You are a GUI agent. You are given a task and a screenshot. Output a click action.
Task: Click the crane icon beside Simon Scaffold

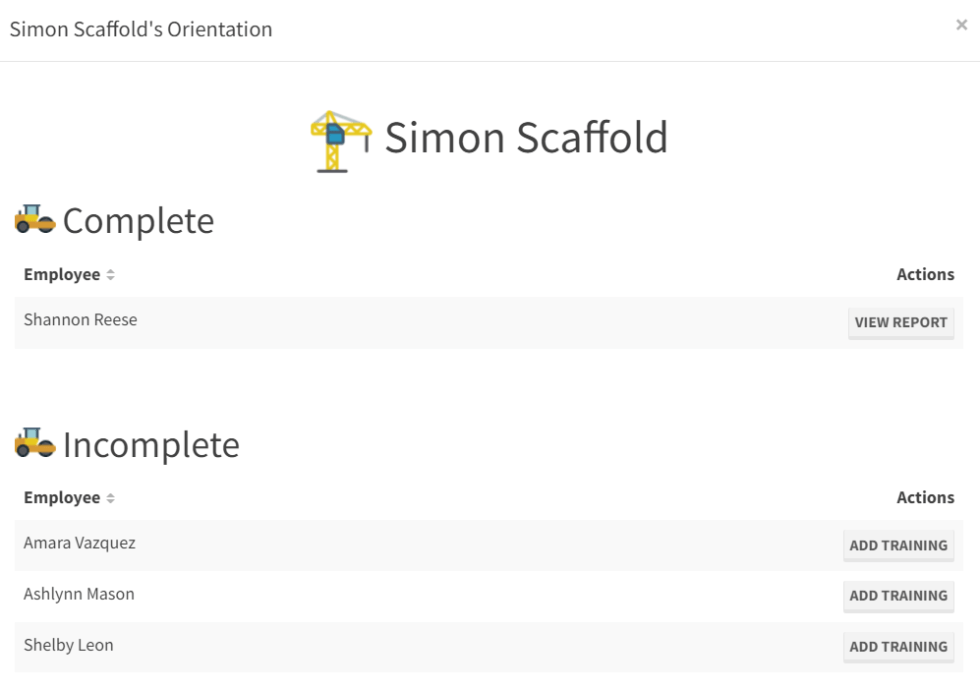point(340,141)
